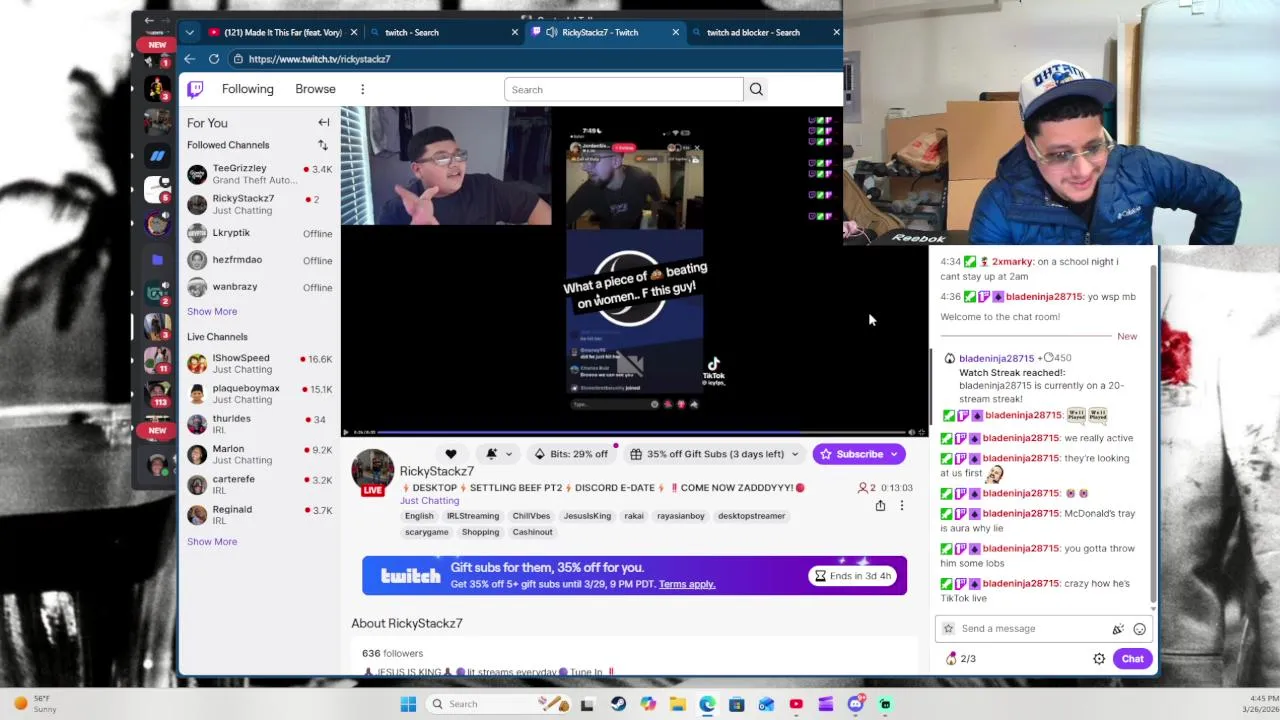Viewport: 1280px width, 720px height.
Task: Click the Cashinout tag
Action: (x=532, y=532)
